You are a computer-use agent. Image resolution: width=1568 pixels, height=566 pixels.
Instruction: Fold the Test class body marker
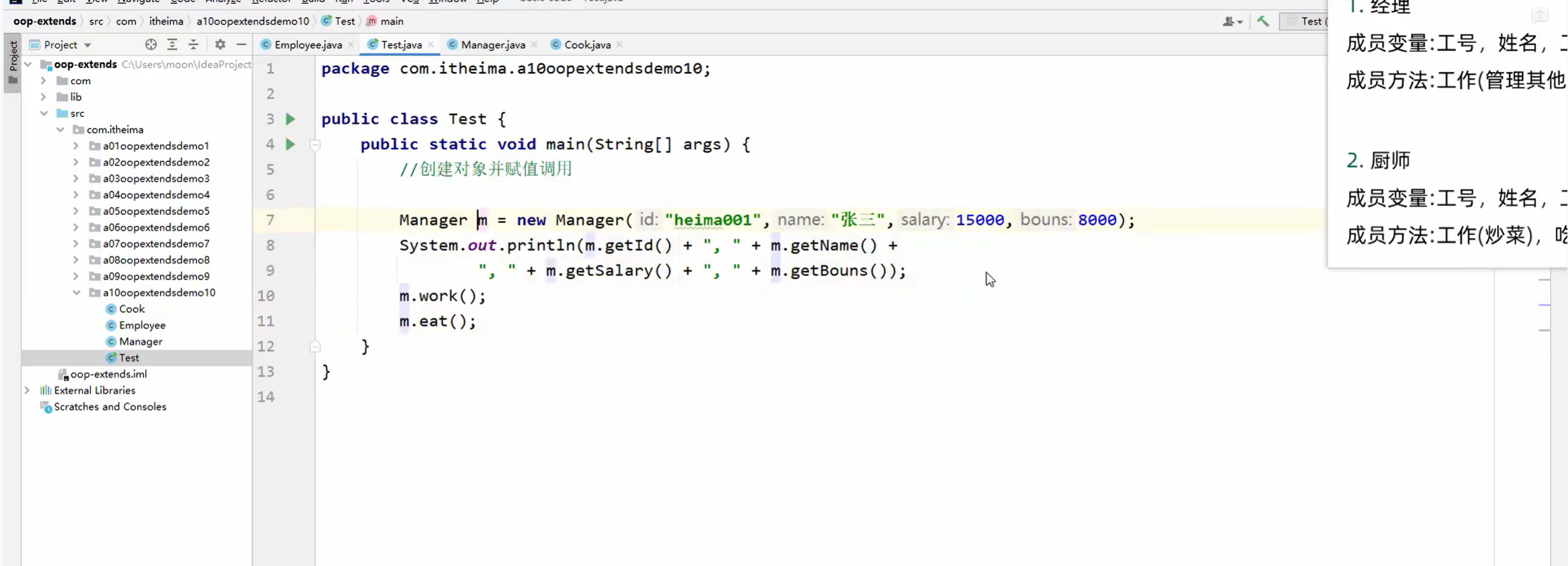315,347
